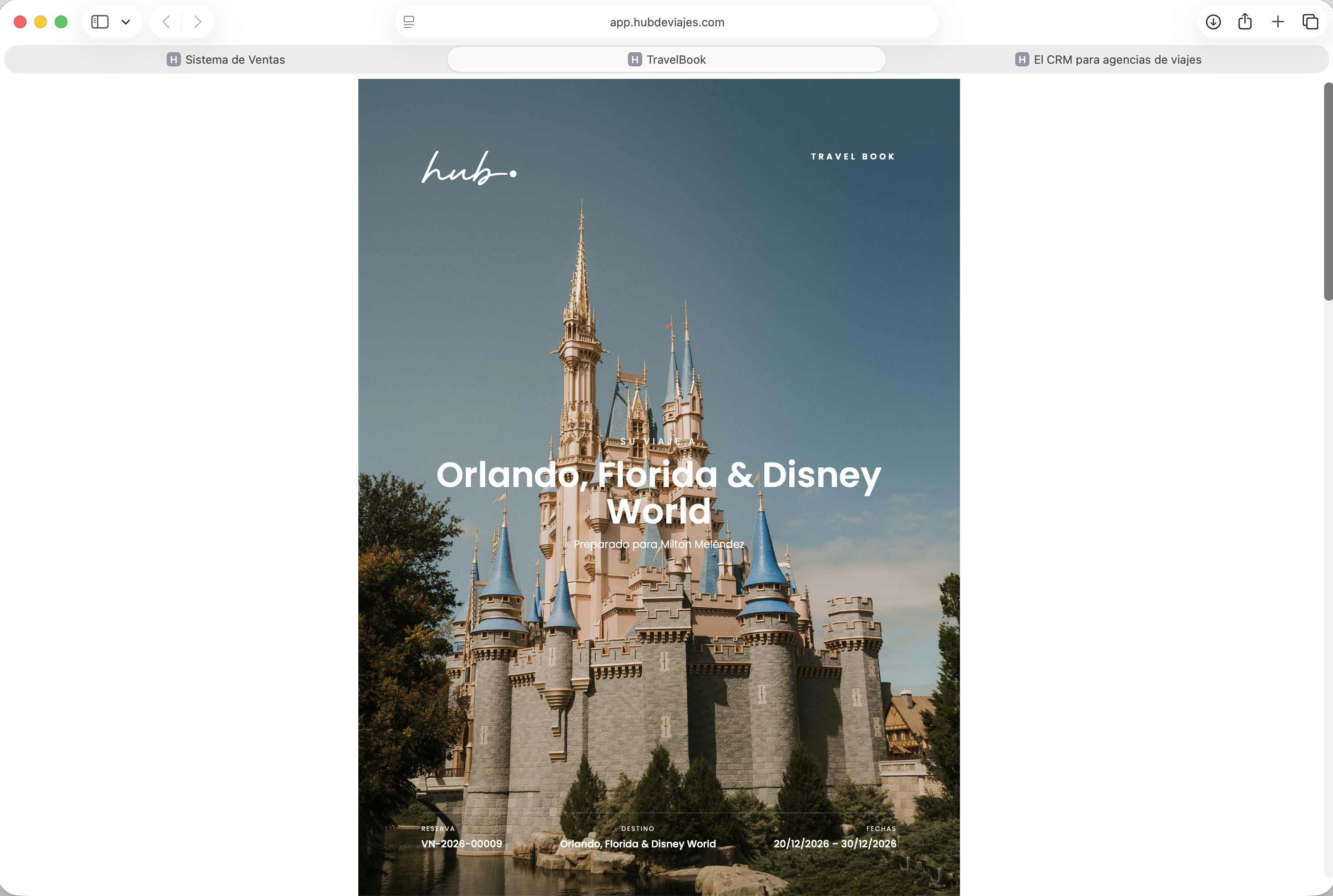The width and height of the screenshot is (1333, 896).
Task: Click the Sistema de Ventas tab favicon
Action: pos(174,59)
